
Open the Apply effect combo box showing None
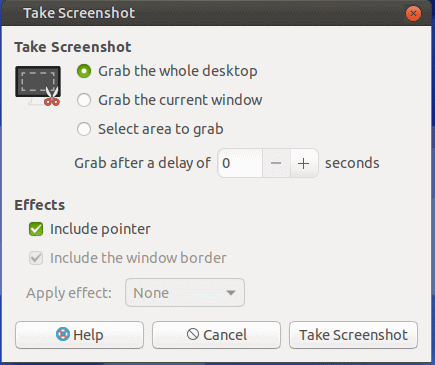tap(185, 293)
